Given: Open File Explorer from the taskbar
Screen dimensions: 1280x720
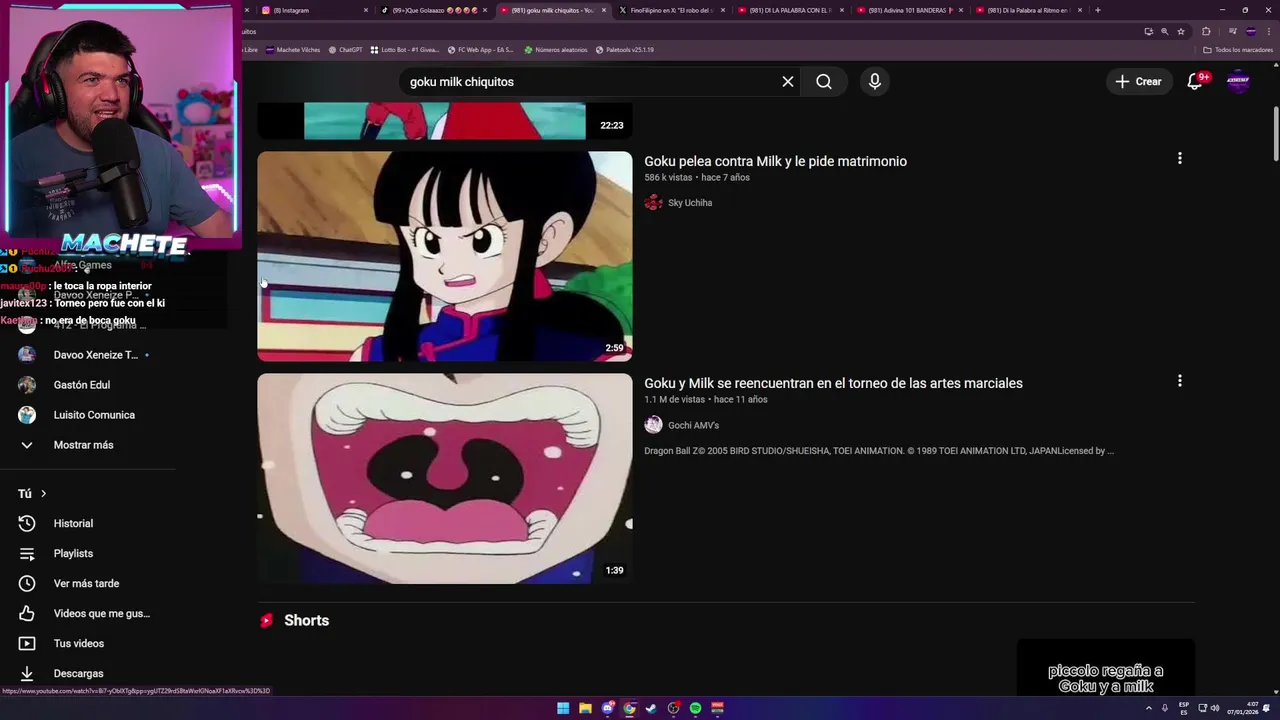Looking at the screenshot, I should pyautogui.click(x=585, y=708).
